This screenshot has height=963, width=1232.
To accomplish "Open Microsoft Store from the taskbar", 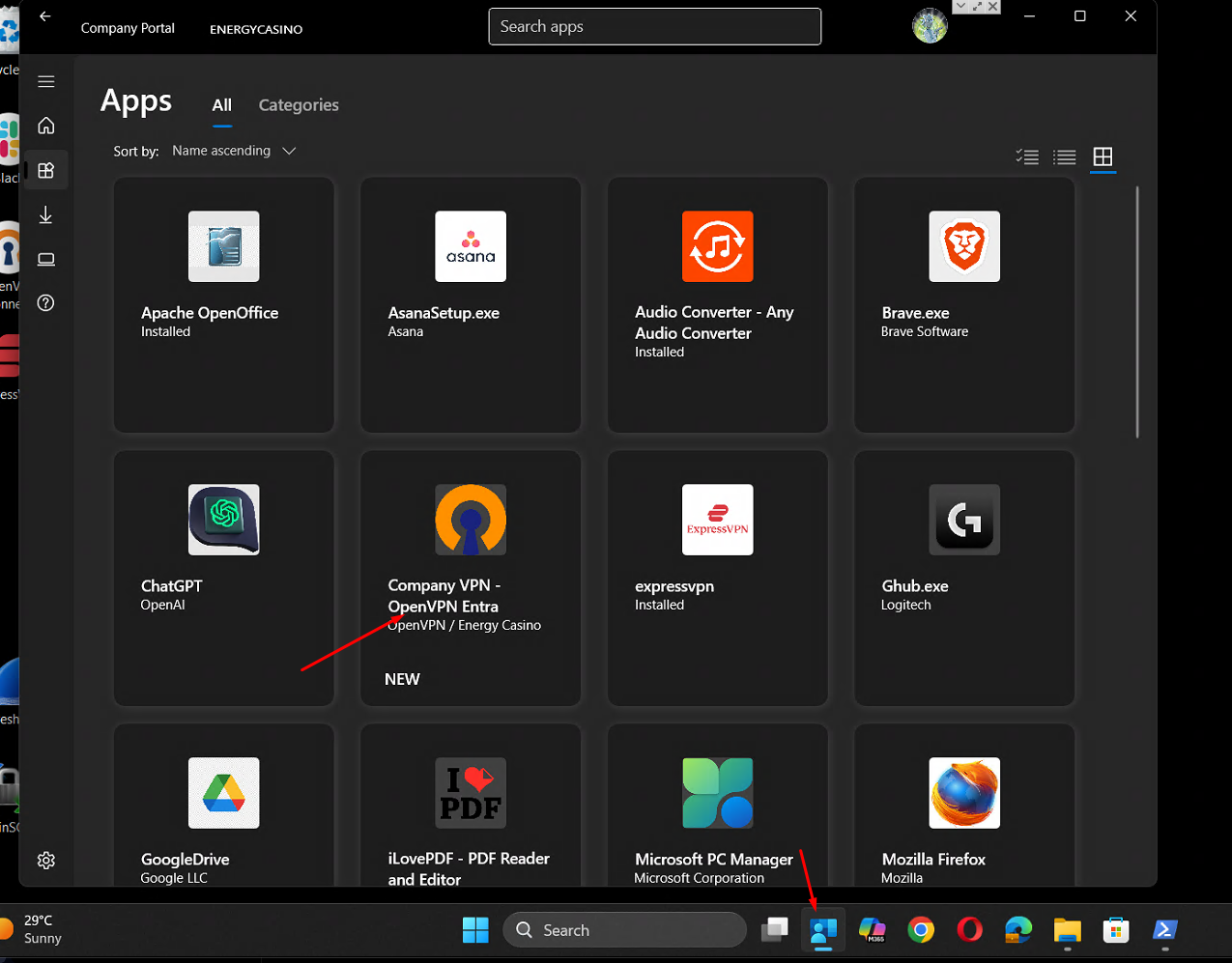I will tap(1116, 930).
